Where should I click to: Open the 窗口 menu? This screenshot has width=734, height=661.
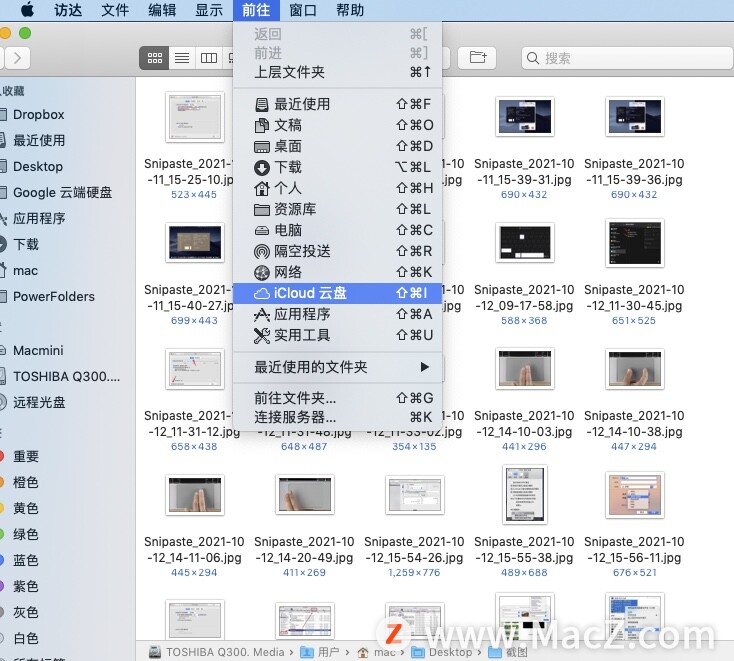pyautogui.click(x=303, y=10)
